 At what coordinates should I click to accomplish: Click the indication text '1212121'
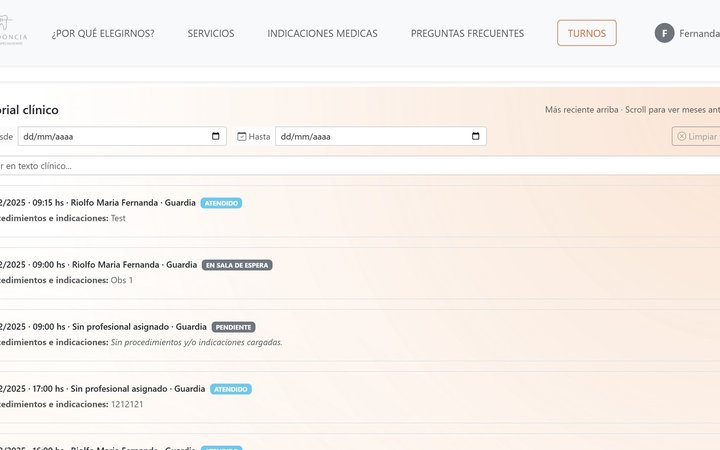(x=127, y=404)
